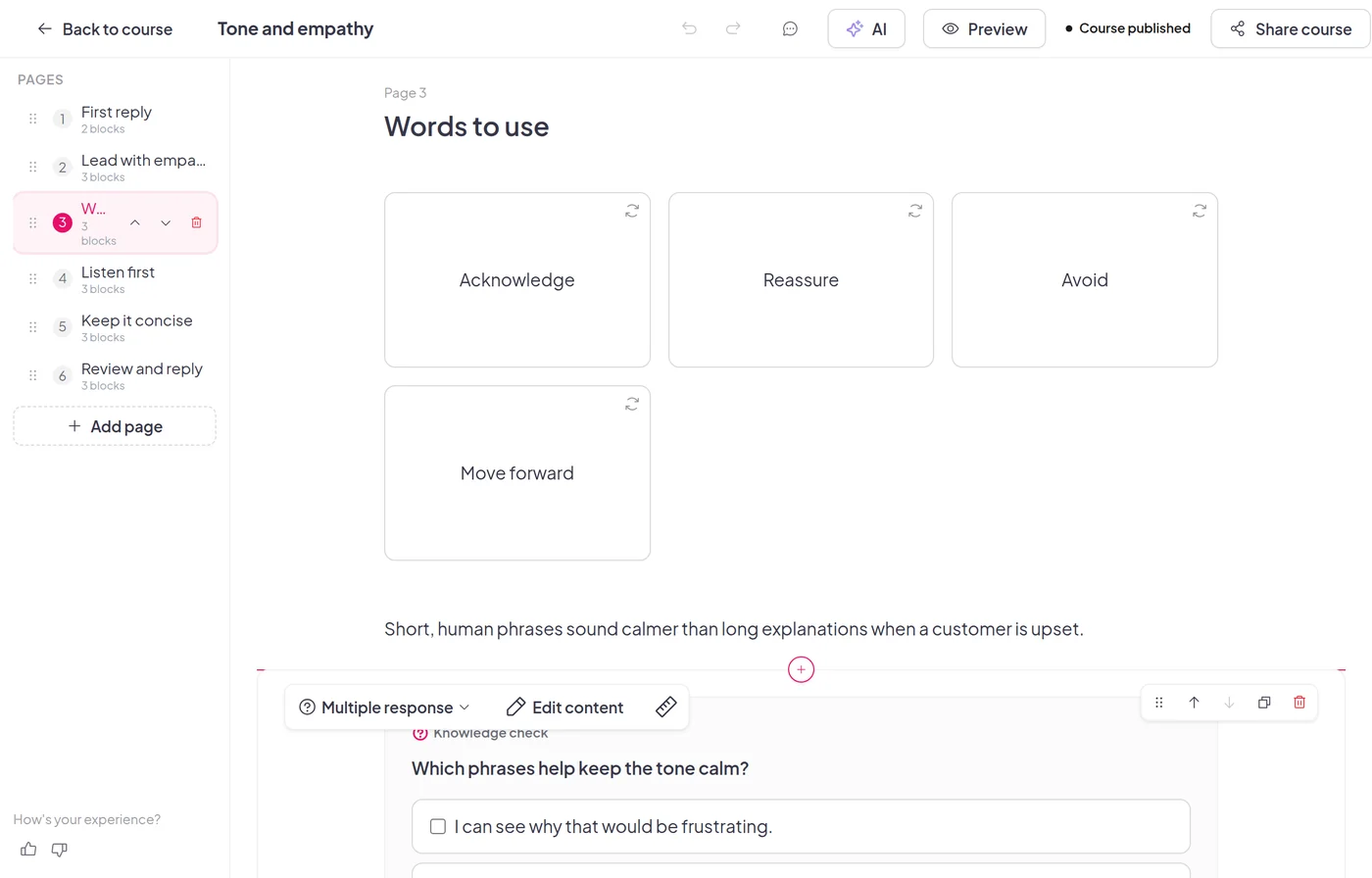The image size is (1372, 878).
Task: Flip the Move forward card using its rotate icon
Action: click(x=632, y=404)
